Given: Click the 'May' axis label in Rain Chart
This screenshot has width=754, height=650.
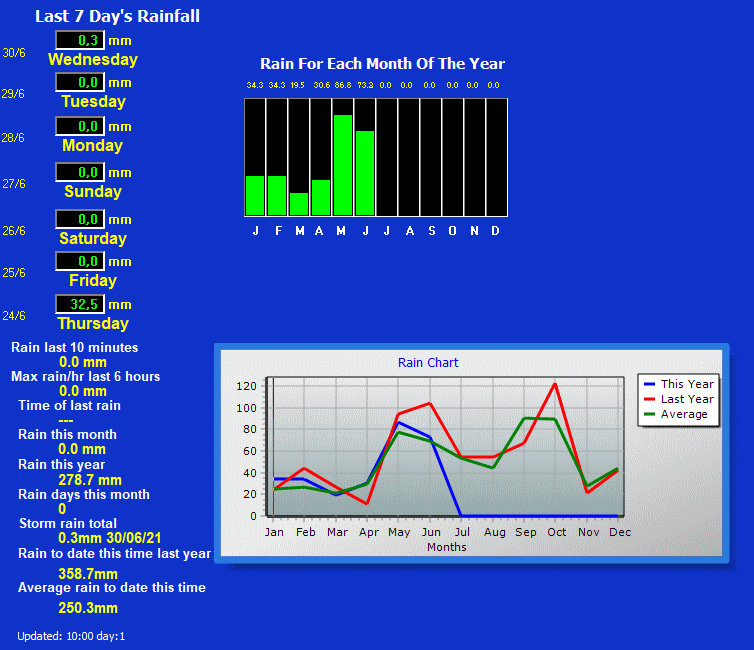Looking at the screenshot, I should click(x=399, y=532).
